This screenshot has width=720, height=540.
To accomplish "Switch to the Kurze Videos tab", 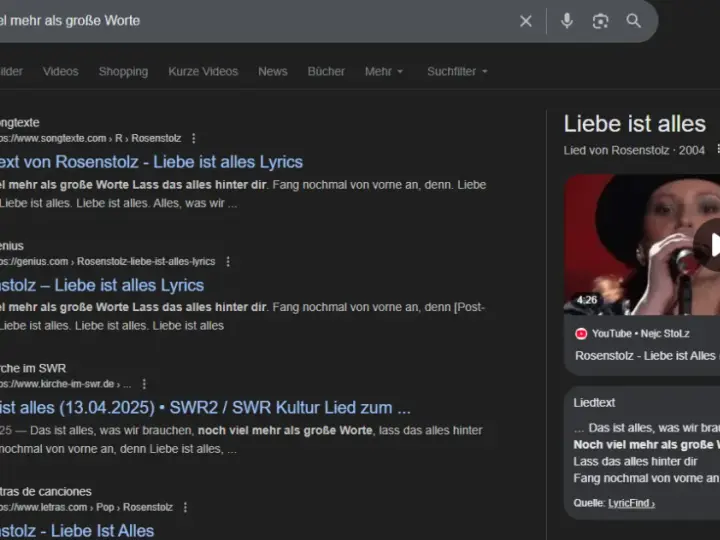I will [203, 71].
